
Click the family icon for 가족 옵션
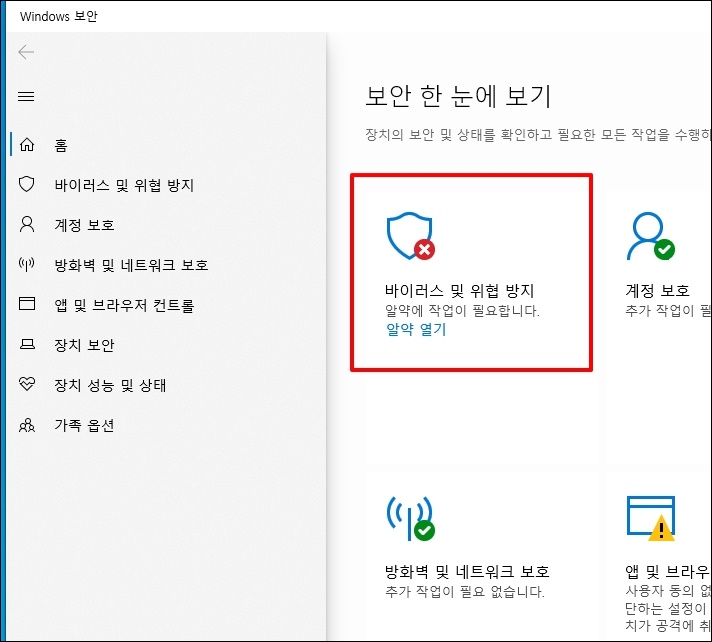coord(27,425)
